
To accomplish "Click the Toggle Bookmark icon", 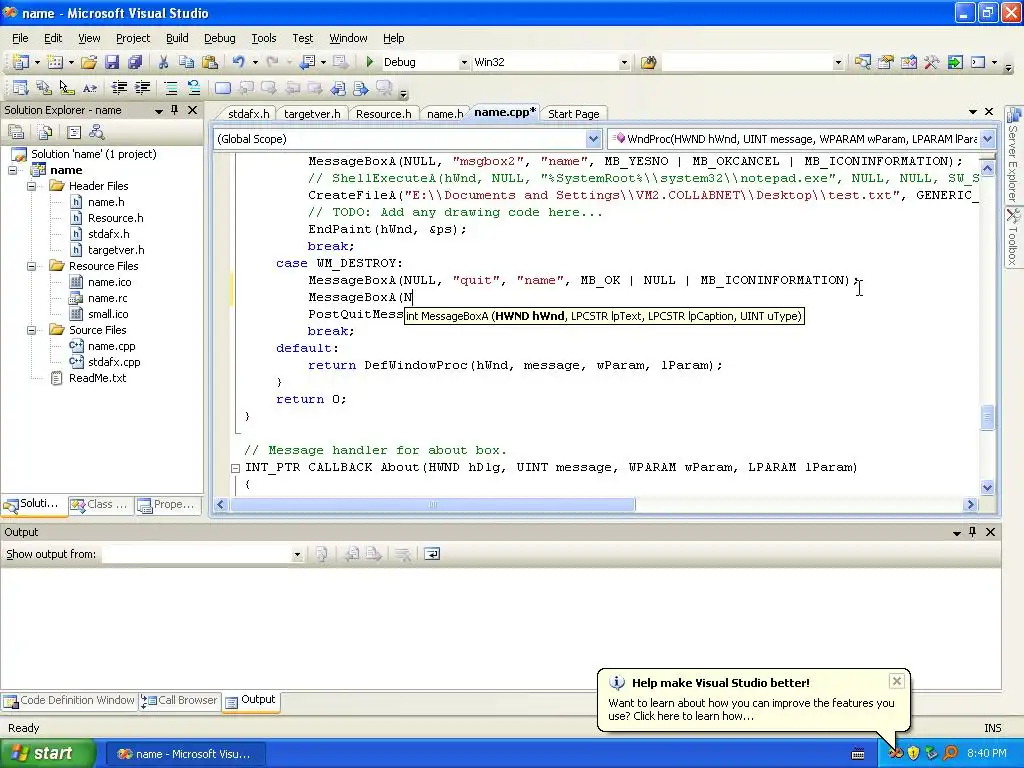I will (223, 88).
